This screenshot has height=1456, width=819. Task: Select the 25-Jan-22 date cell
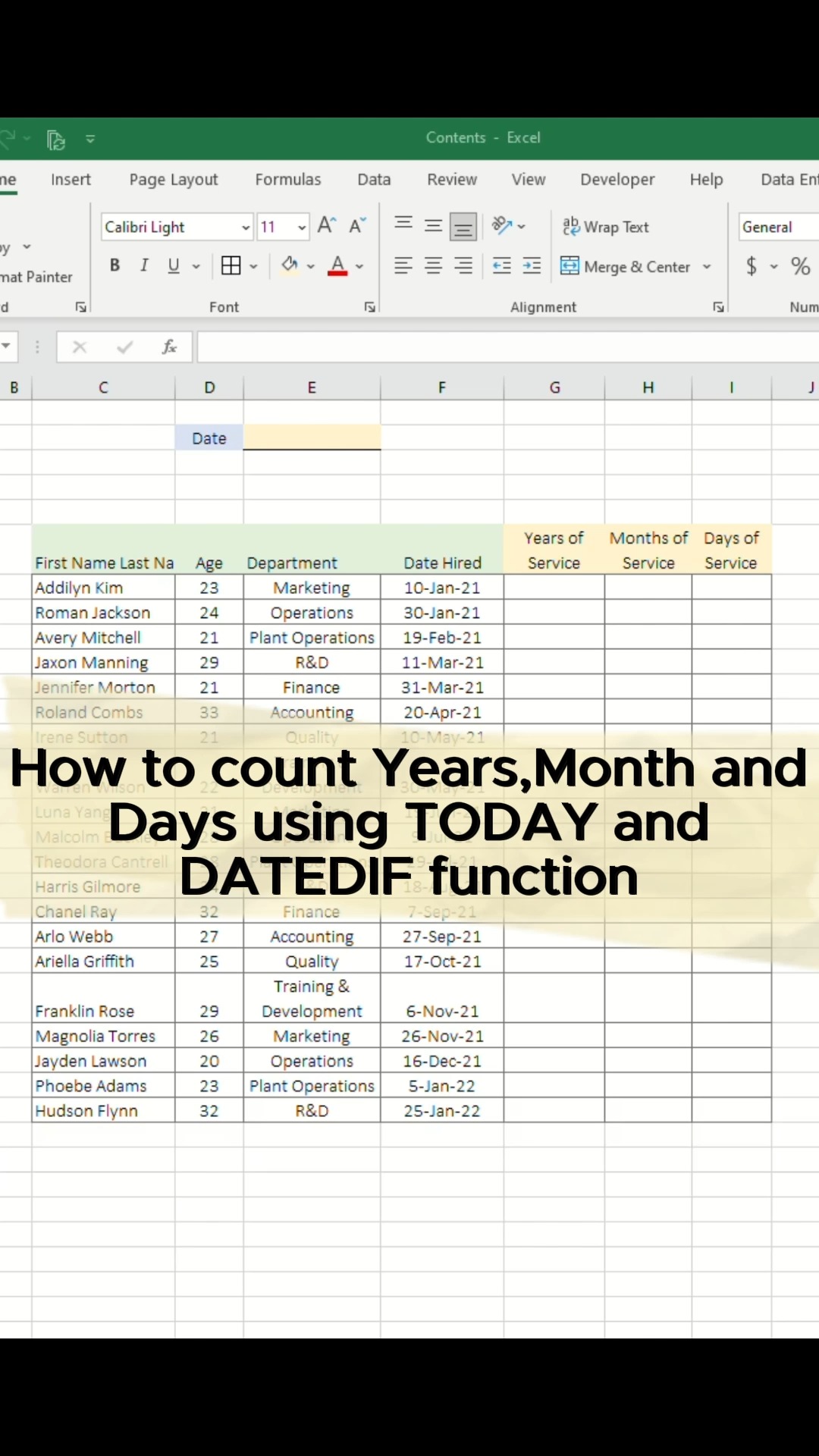[442, 1111]
